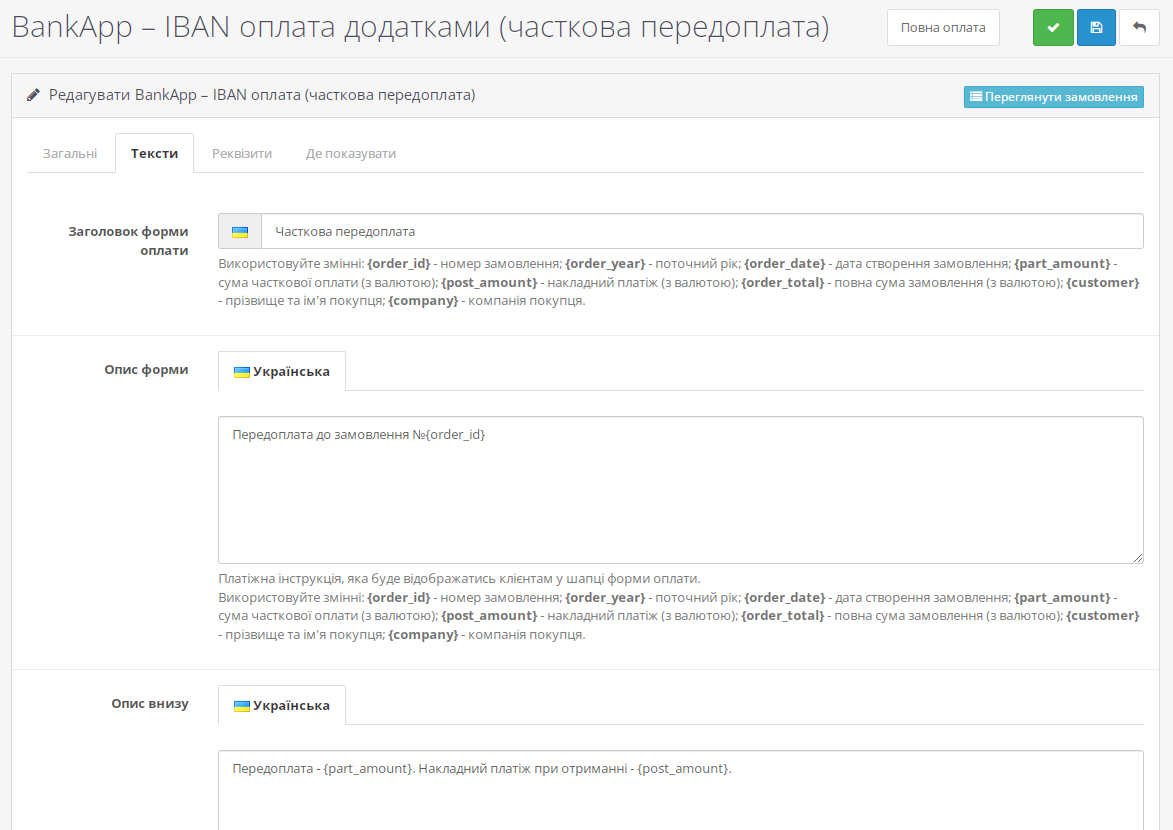
Task: Click inside the Опис внизу text area
Action: pos(680,790)
